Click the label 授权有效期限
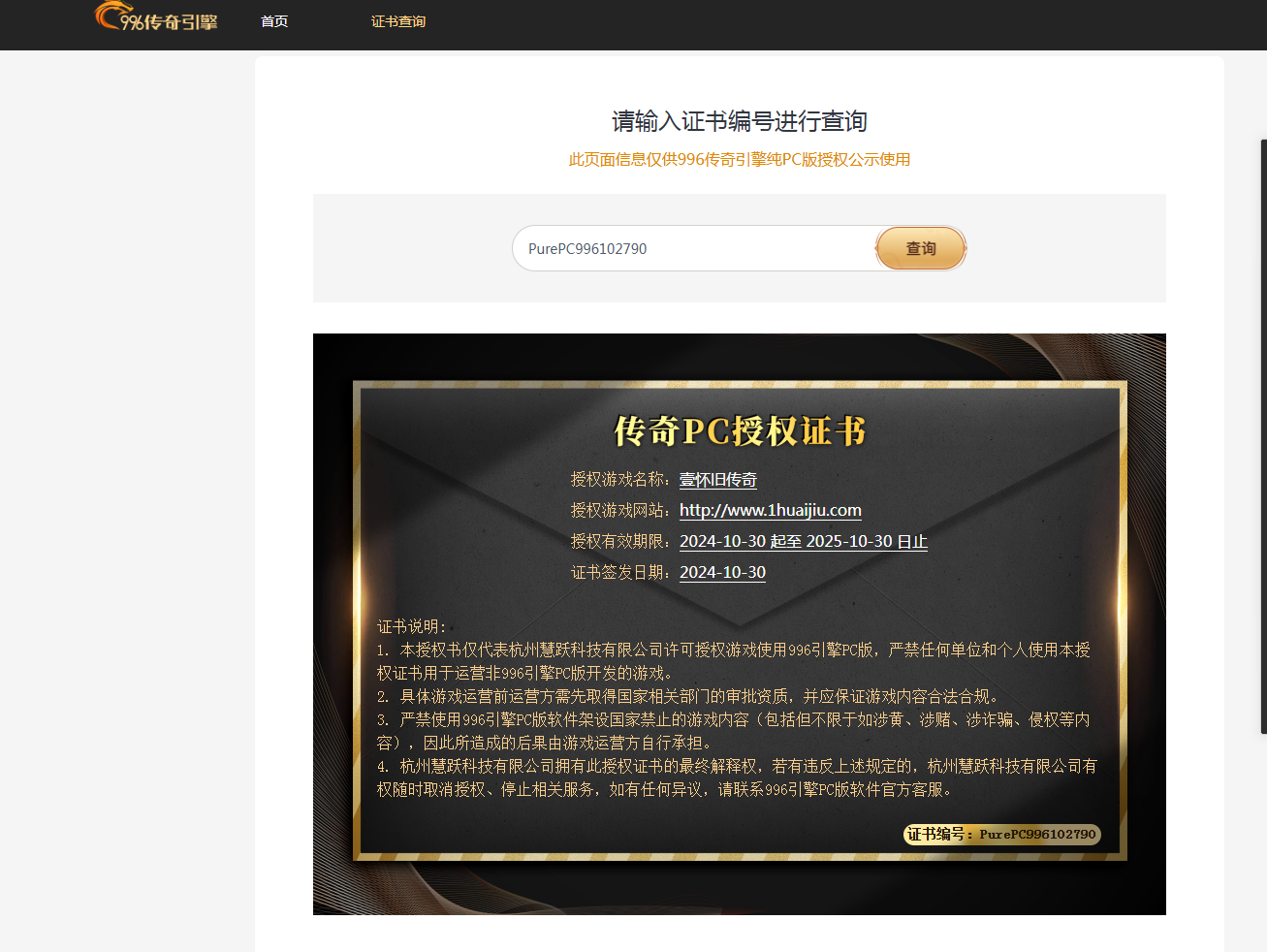 pyautogui.click(x=621, y=541)
